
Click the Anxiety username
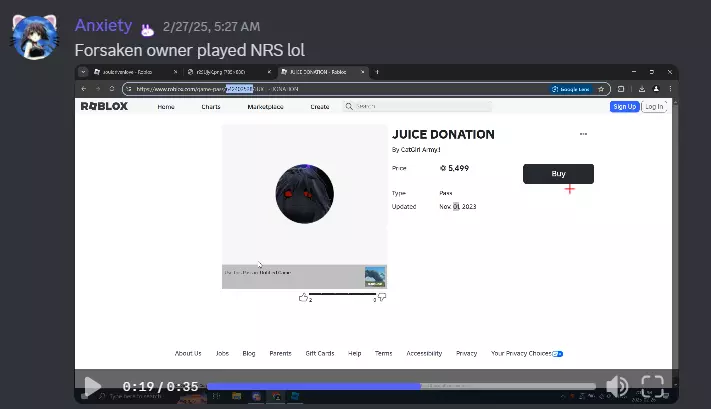[103, 25]
